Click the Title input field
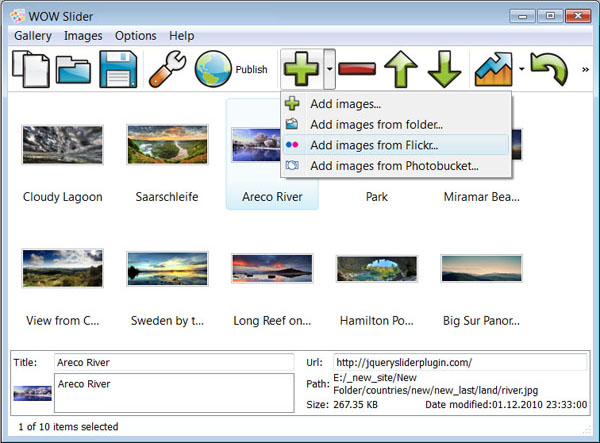Viewport: 600px width, 443px height. [x=174, y=362]
